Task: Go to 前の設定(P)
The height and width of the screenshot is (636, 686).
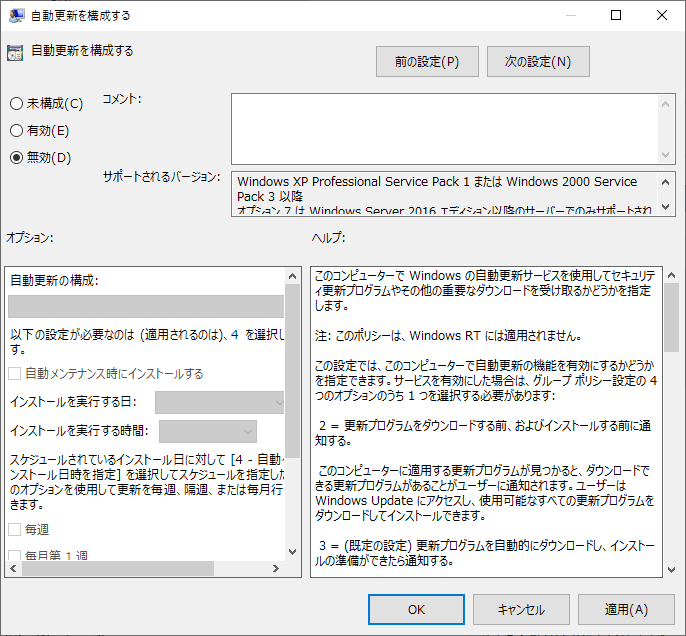Action: click(x=426, y=62)
